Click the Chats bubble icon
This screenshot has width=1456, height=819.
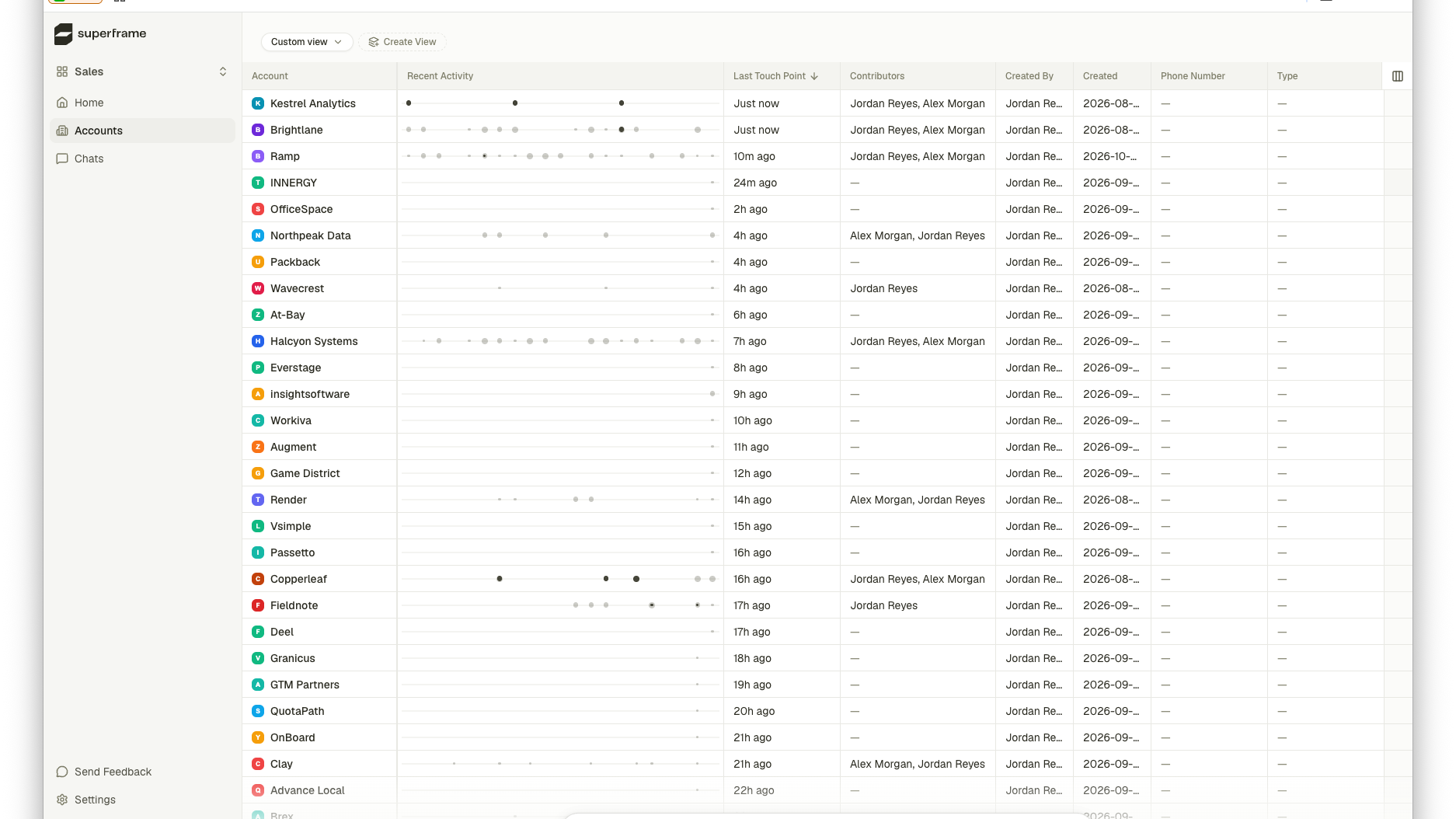click(62, 159)
